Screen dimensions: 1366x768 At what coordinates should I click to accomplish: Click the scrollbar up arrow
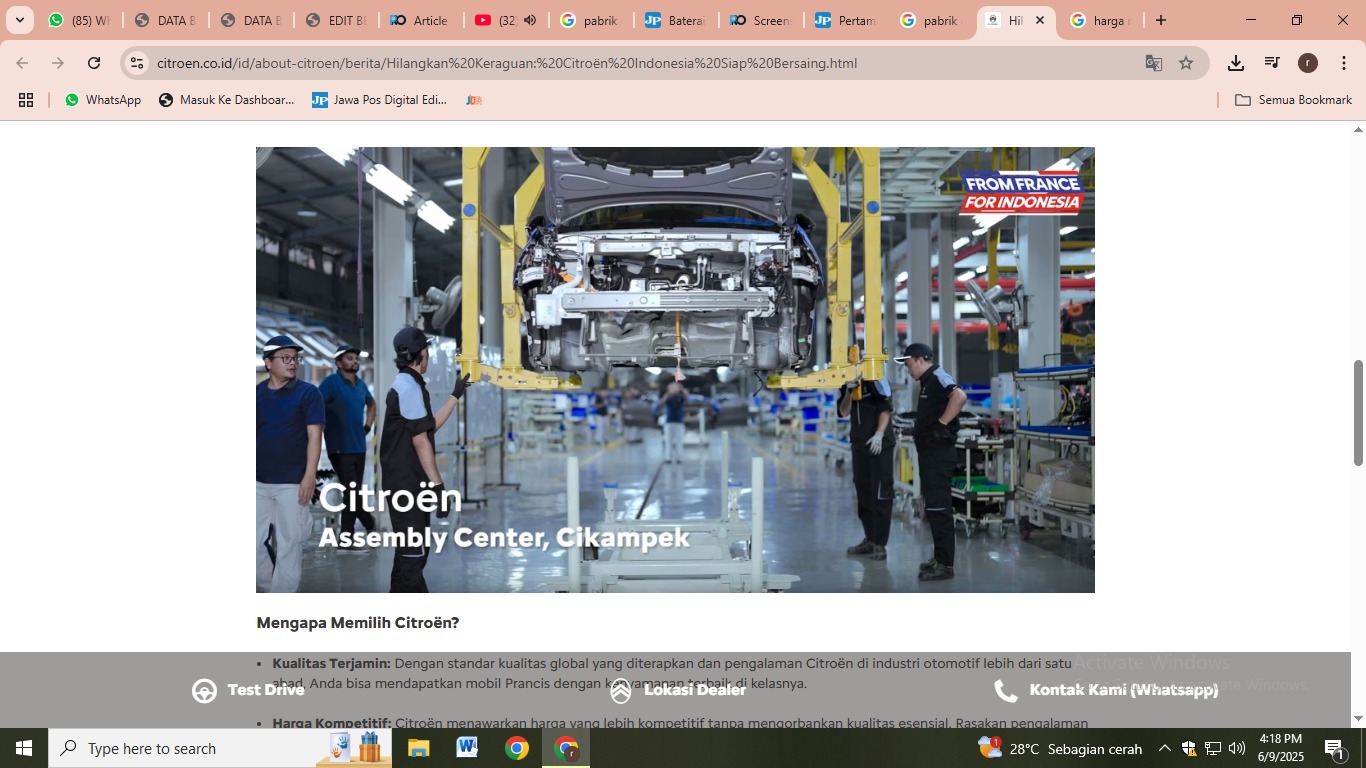1358,129
